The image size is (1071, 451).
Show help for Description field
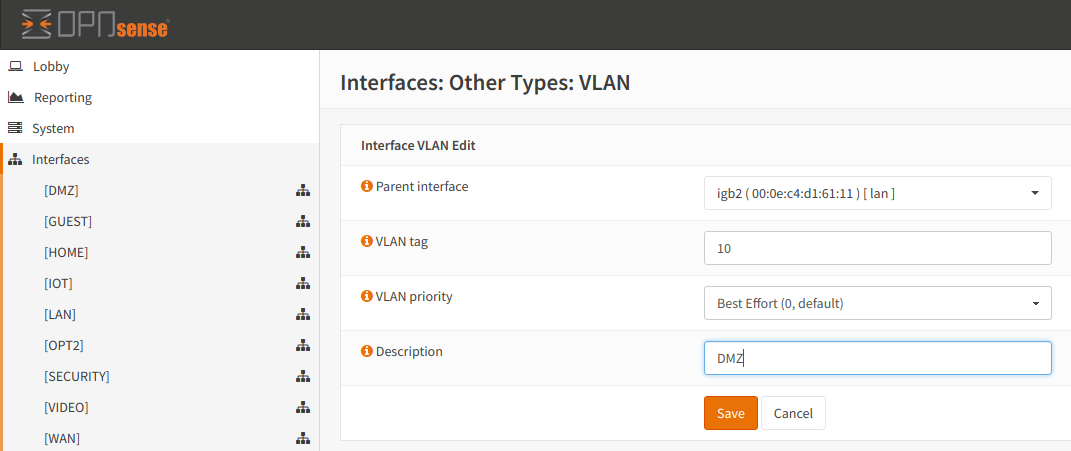366,352
